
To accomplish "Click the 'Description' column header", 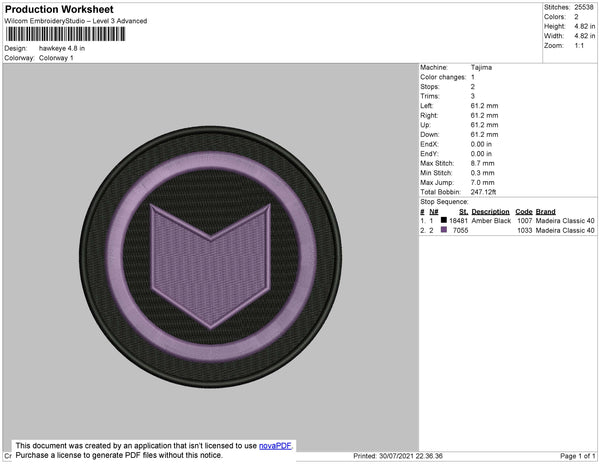I will (x=491, y=212).
